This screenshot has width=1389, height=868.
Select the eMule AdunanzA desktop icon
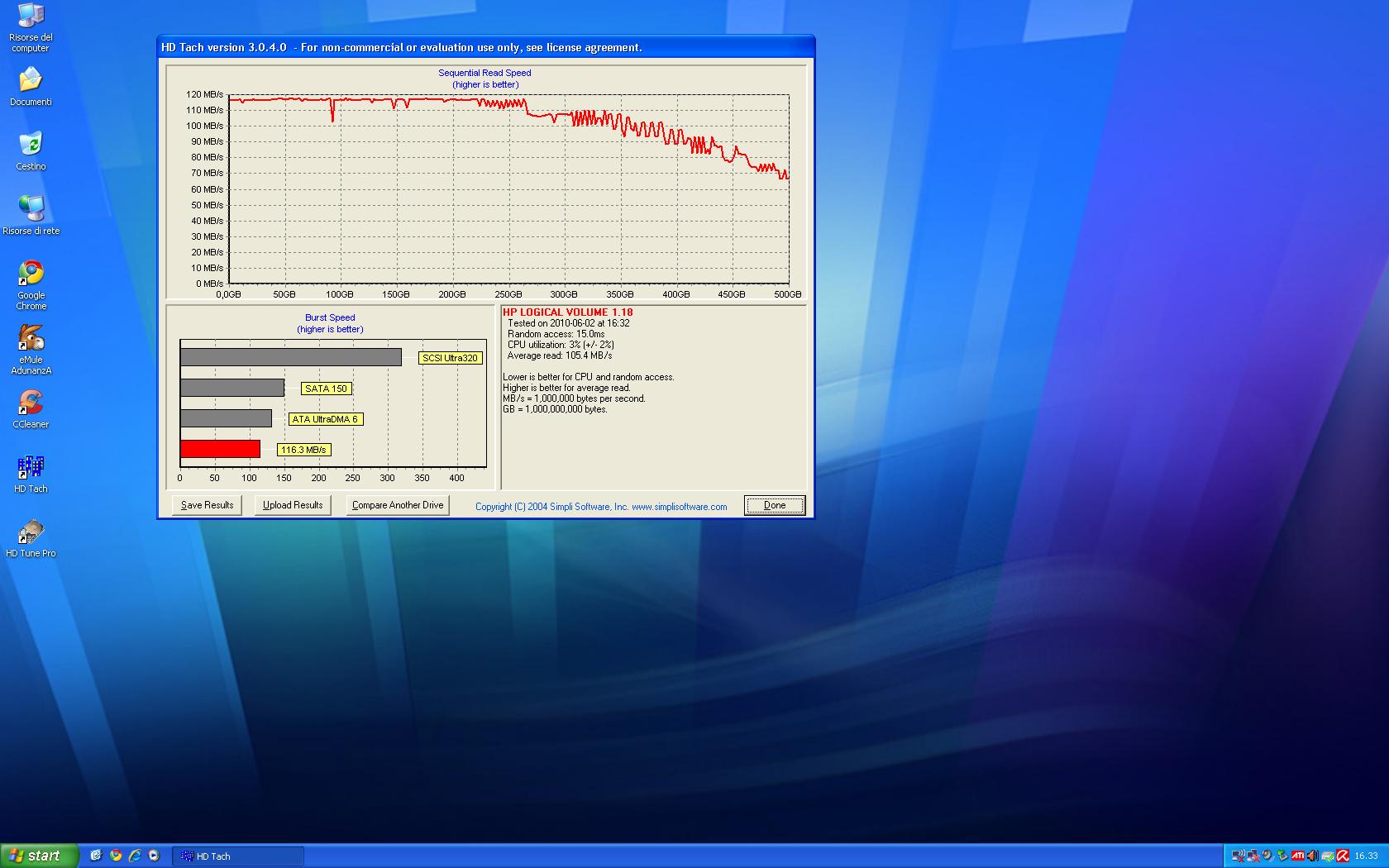tap(31, 350)
